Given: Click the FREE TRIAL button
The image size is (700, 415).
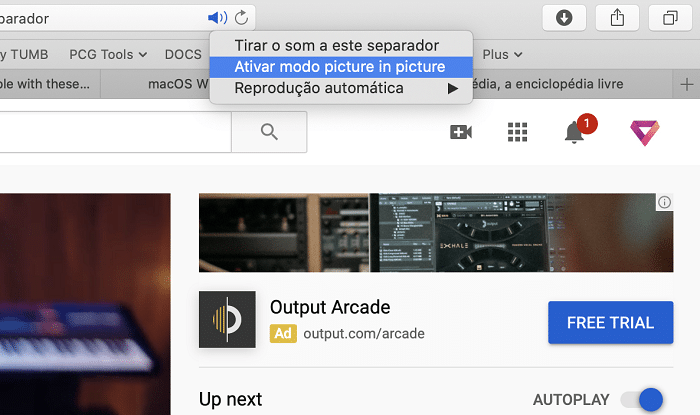Looking at the screenshot, I should [x=610, y=322].
